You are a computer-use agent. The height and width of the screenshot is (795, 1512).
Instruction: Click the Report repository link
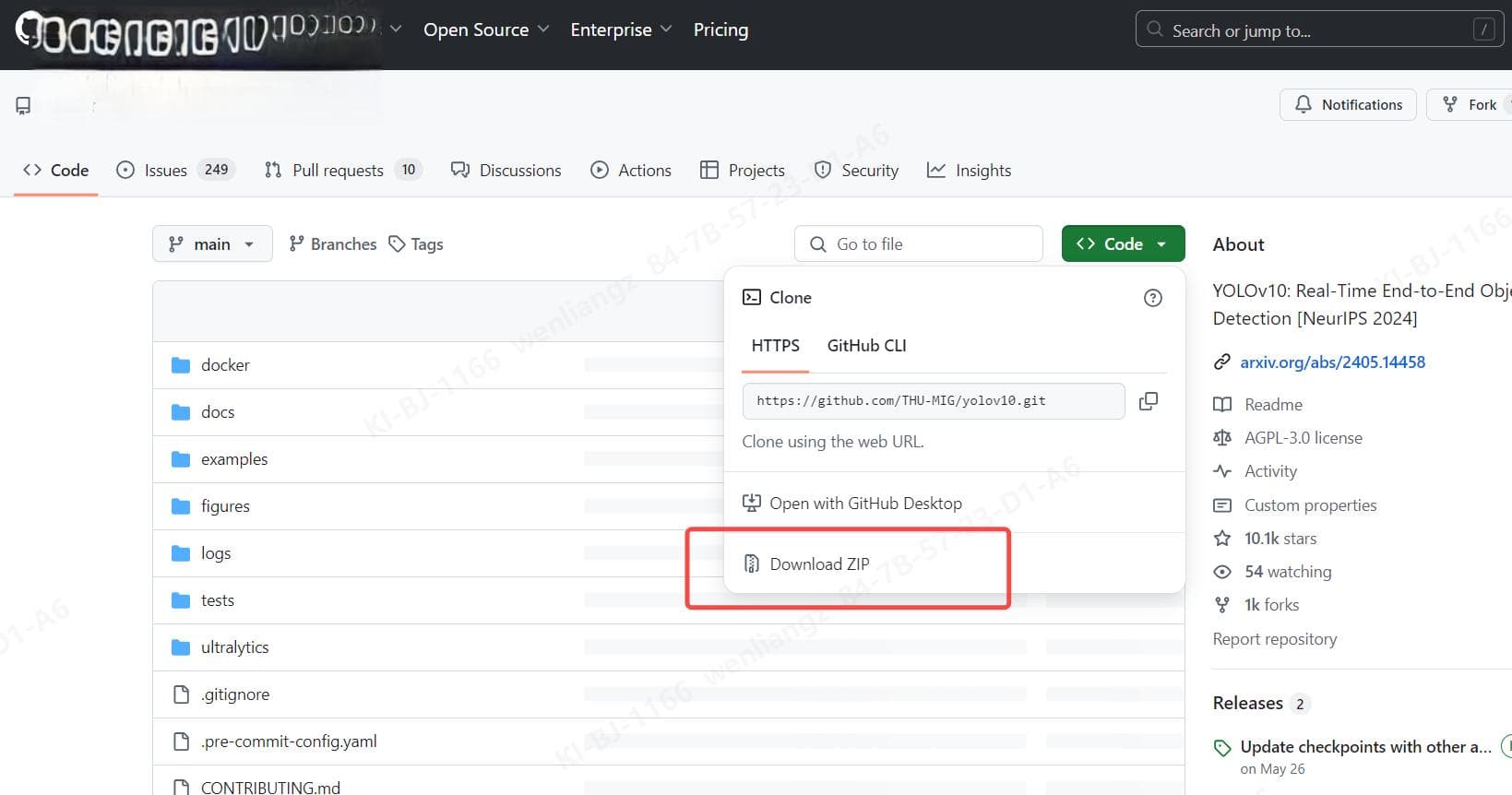1275,638
